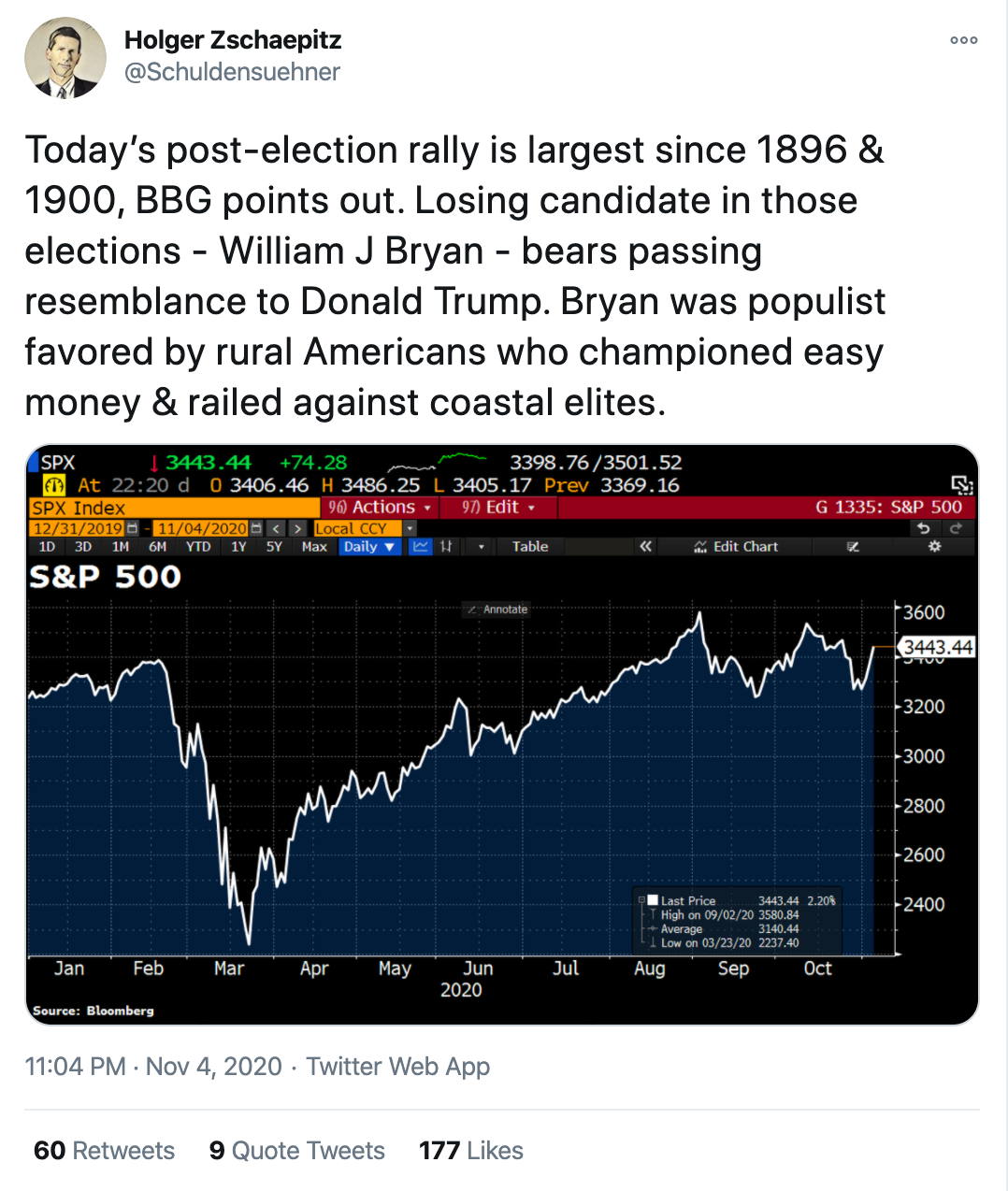Click the collapse double-chevron icon

(x=645, y=547)
